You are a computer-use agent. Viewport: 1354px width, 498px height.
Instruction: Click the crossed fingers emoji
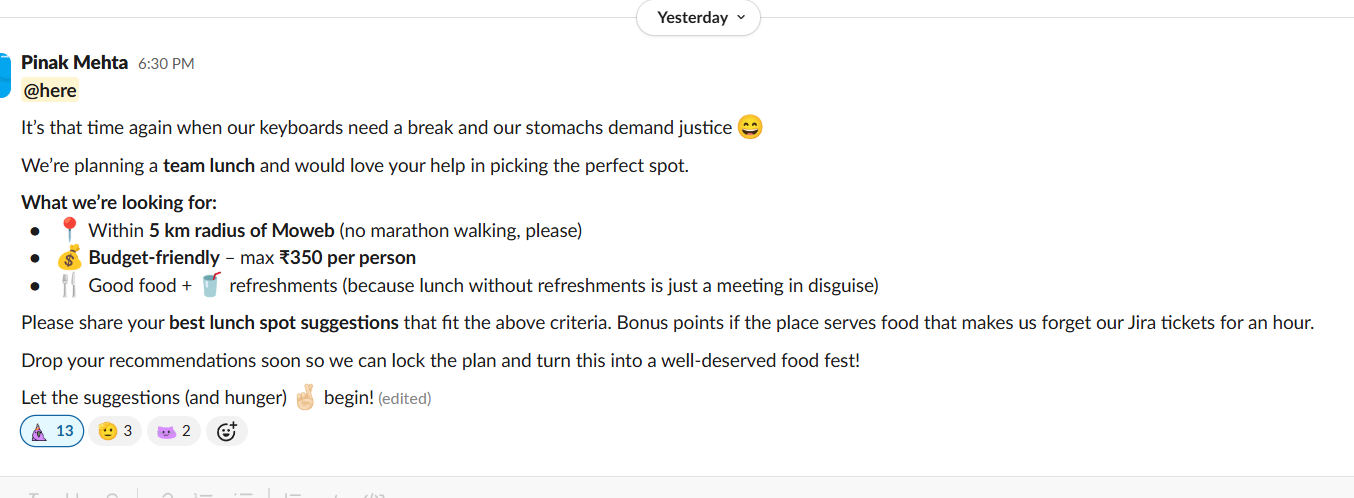[x=305, y=397]
